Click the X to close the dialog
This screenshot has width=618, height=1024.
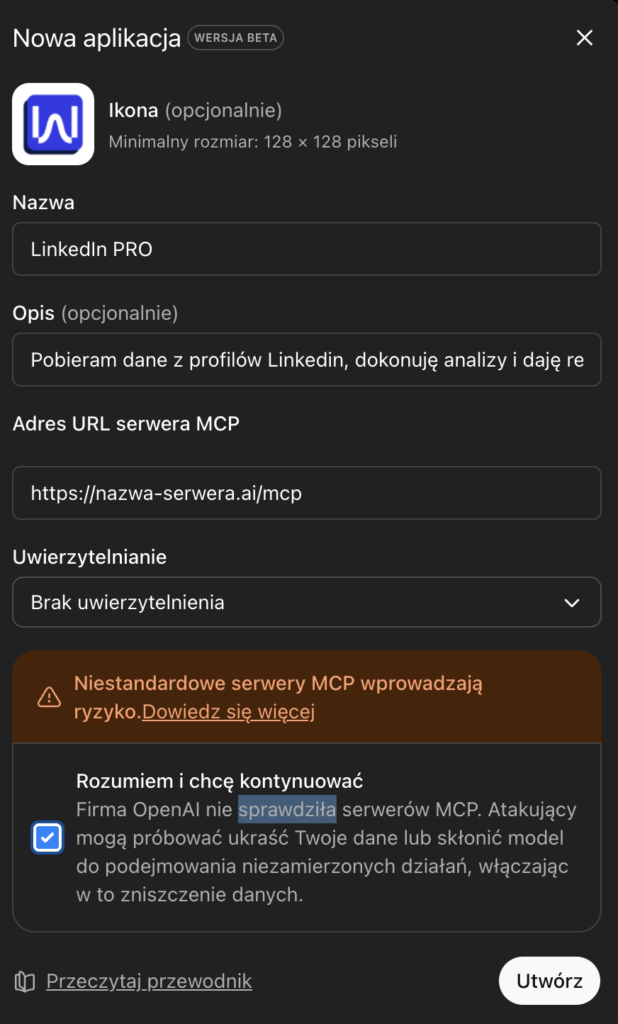586,38
